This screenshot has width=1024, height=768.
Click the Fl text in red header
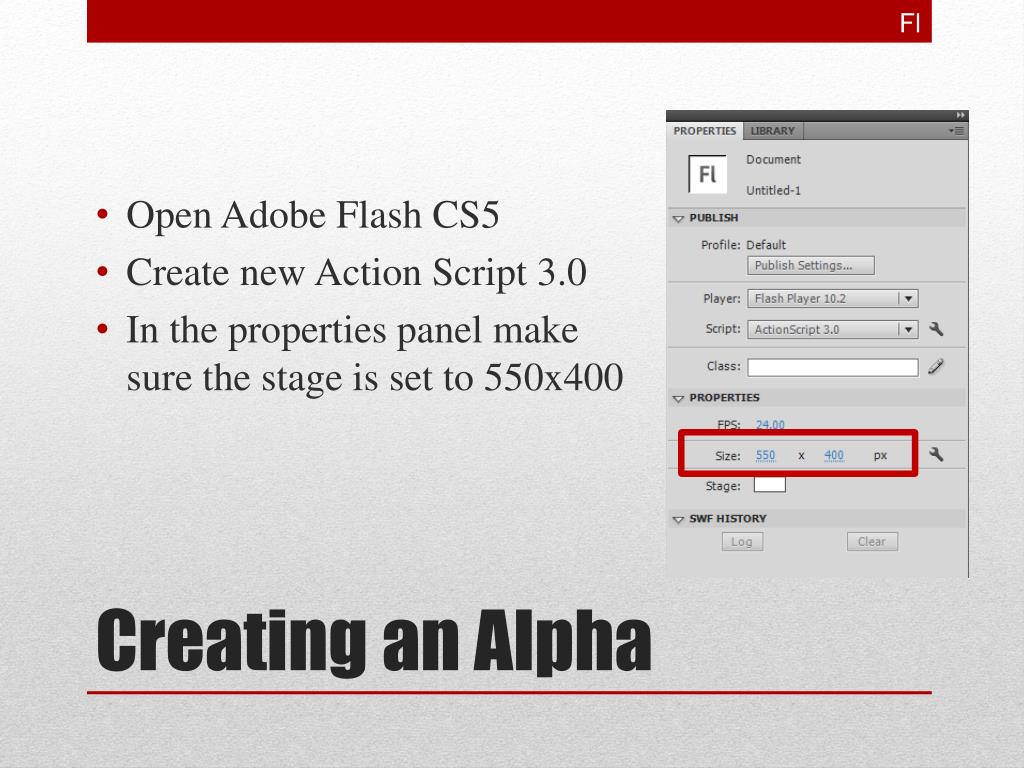(x=910, y=24)
